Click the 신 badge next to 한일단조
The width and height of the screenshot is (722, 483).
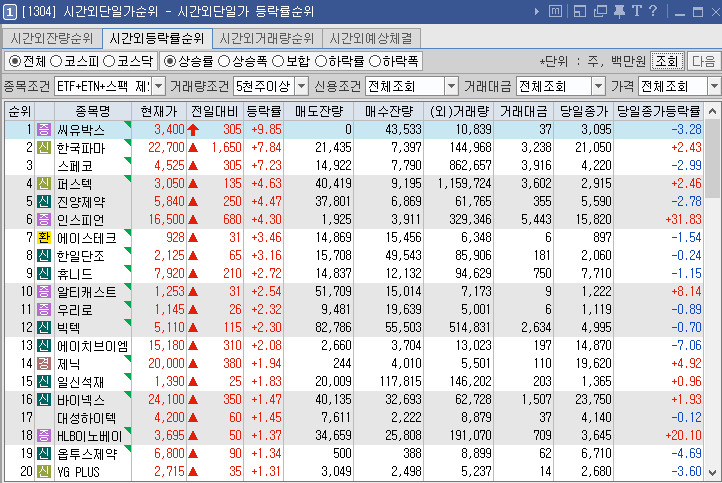pos(44,255)
